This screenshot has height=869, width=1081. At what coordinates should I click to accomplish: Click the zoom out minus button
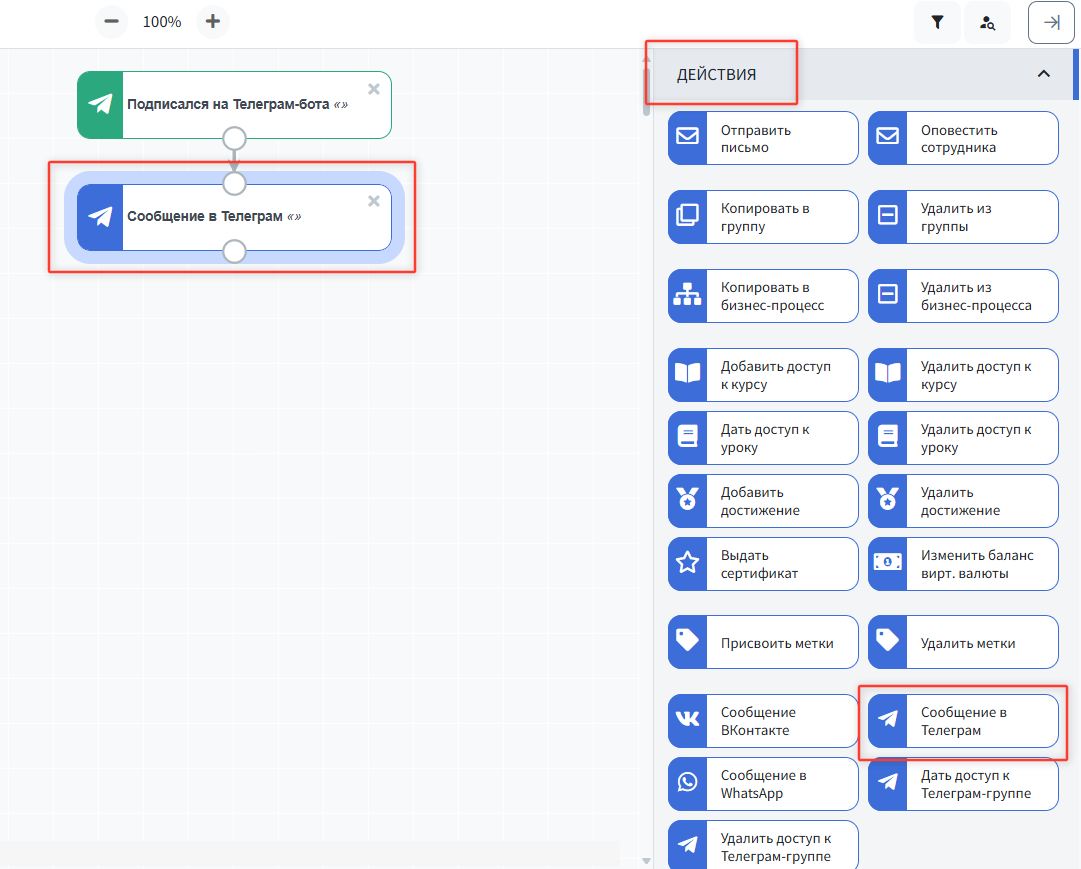(x=111, y=21)
